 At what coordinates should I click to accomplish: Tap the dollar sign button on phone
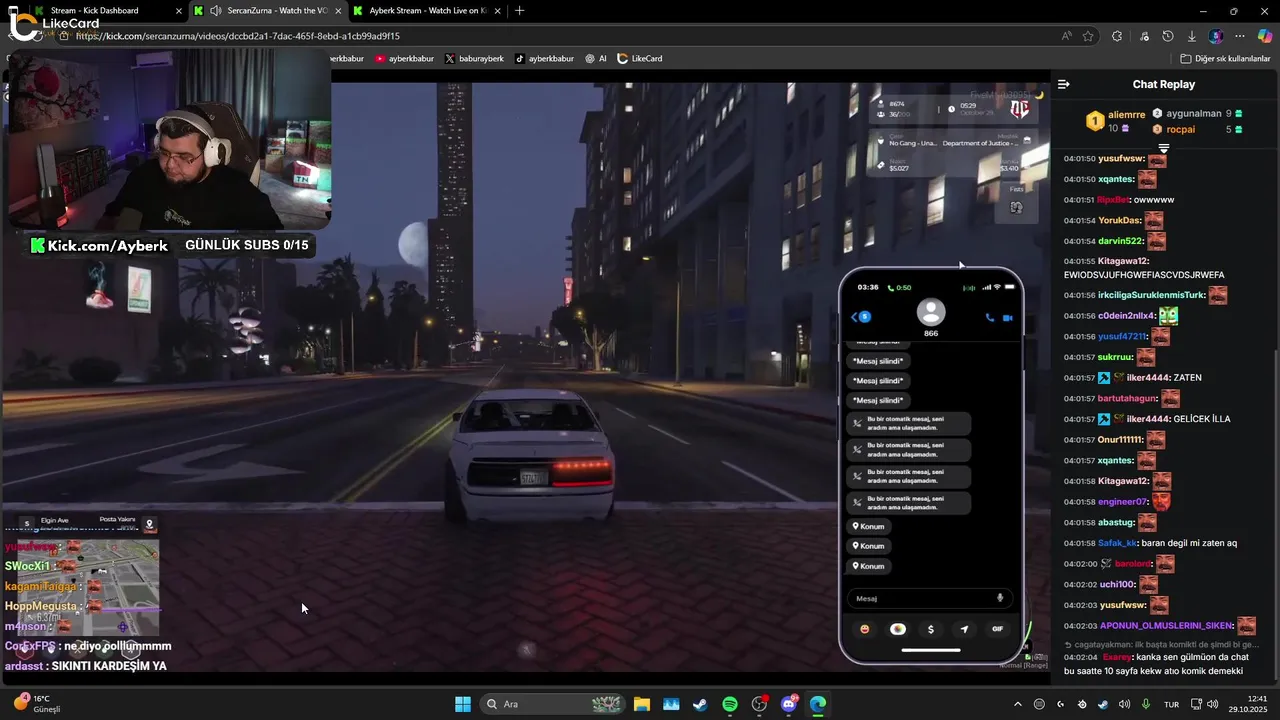coord(931,629)
